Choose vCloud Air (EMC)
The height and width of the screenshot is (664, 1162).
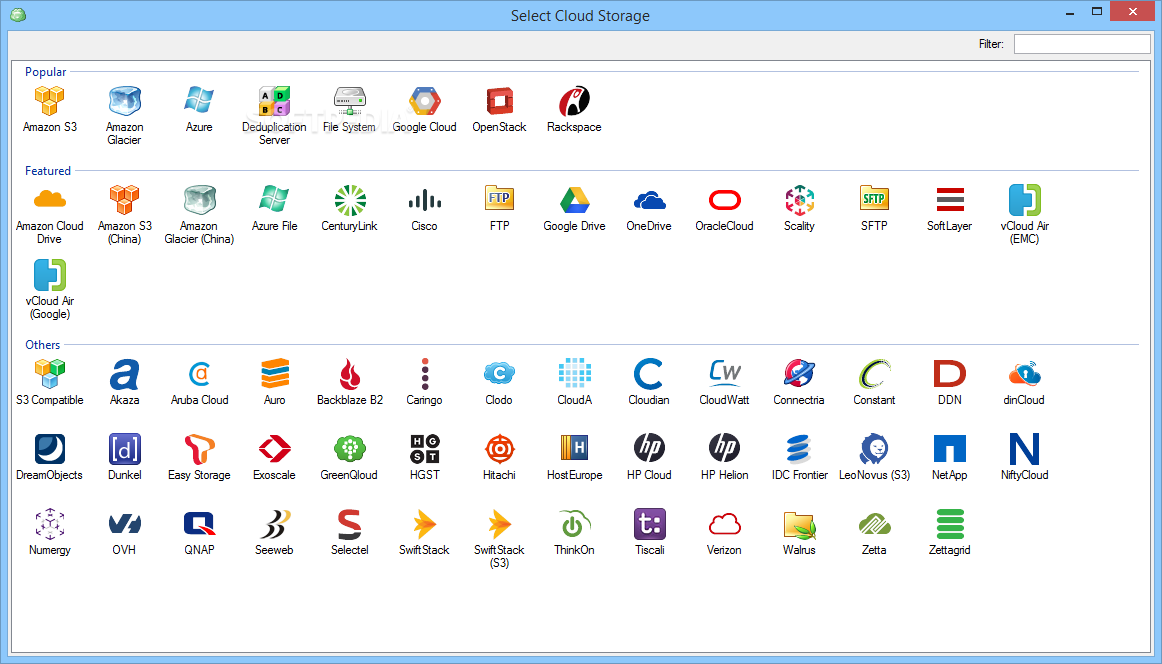click(x=1024, y=199)
